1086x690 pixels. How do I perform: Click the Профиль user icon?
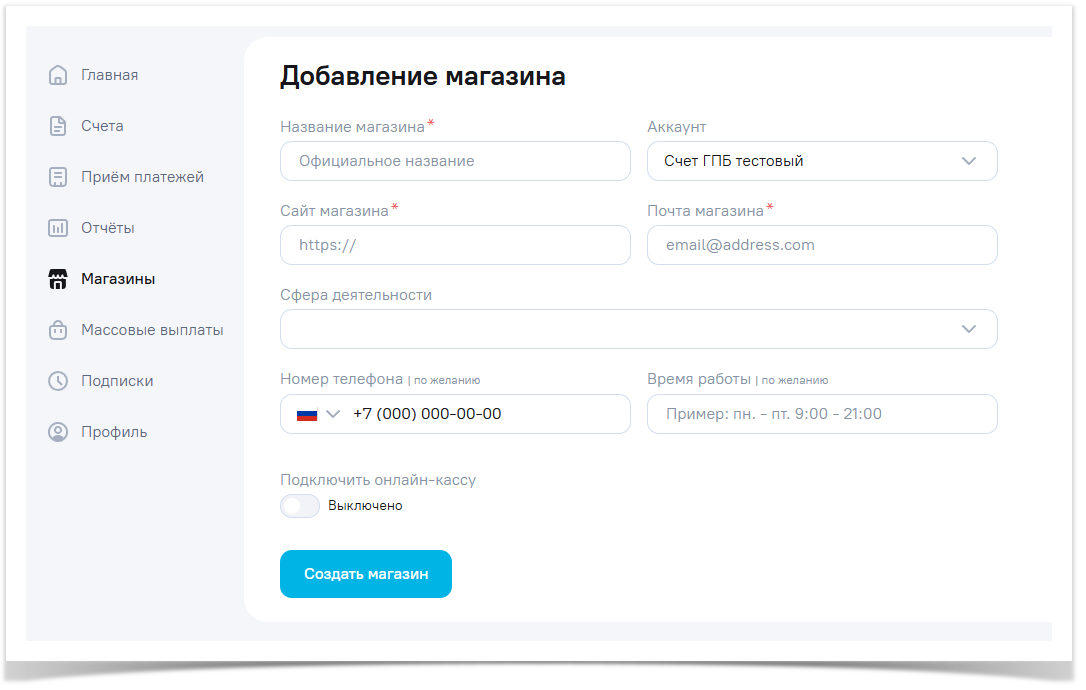pos(58,432)
